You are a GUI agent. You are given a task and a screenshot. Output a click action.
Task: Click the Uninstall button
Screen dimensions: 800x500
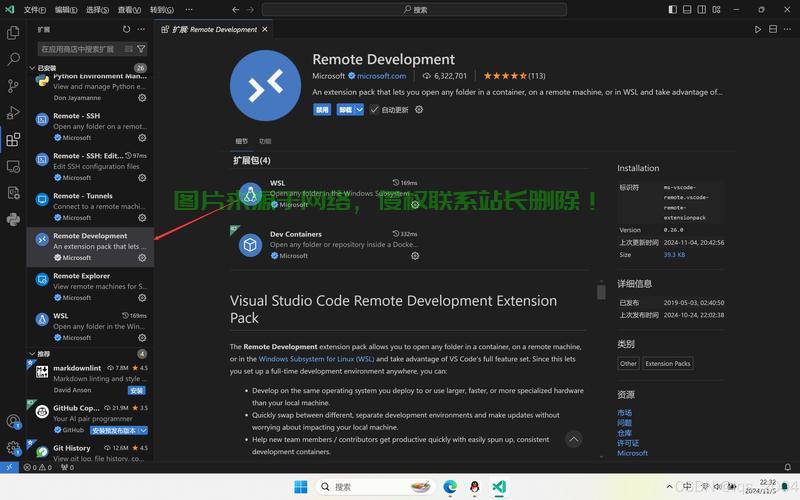click(345, 110)
